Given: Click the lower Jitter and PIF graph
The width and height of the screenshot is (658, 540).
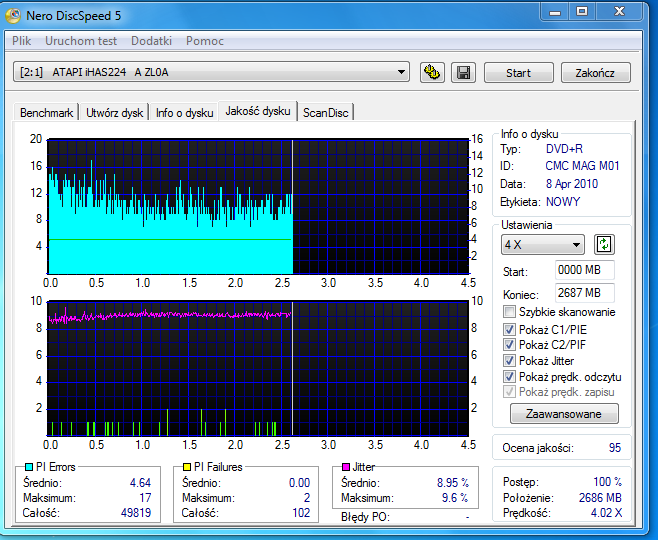Looking at the screenshot, I should [x=258, y=368].
